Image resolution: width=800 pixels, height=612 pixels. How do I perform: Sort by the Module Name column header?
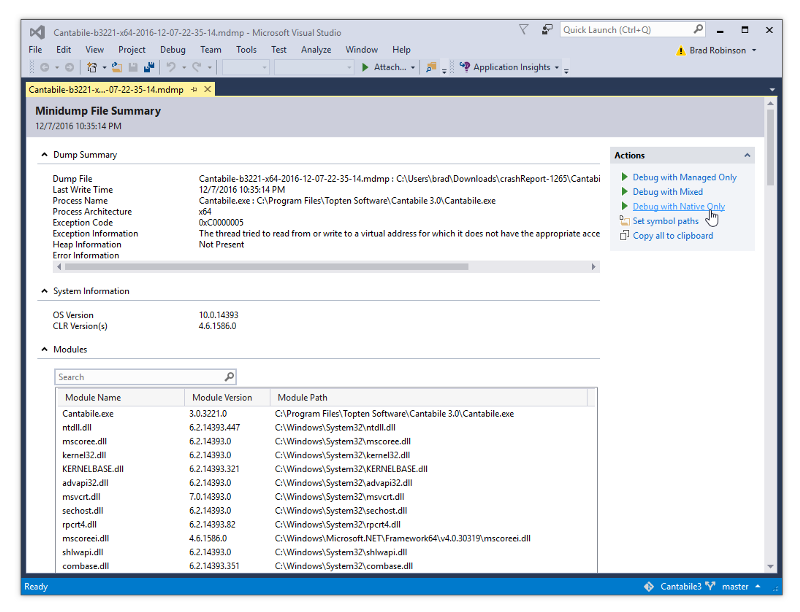120,397
